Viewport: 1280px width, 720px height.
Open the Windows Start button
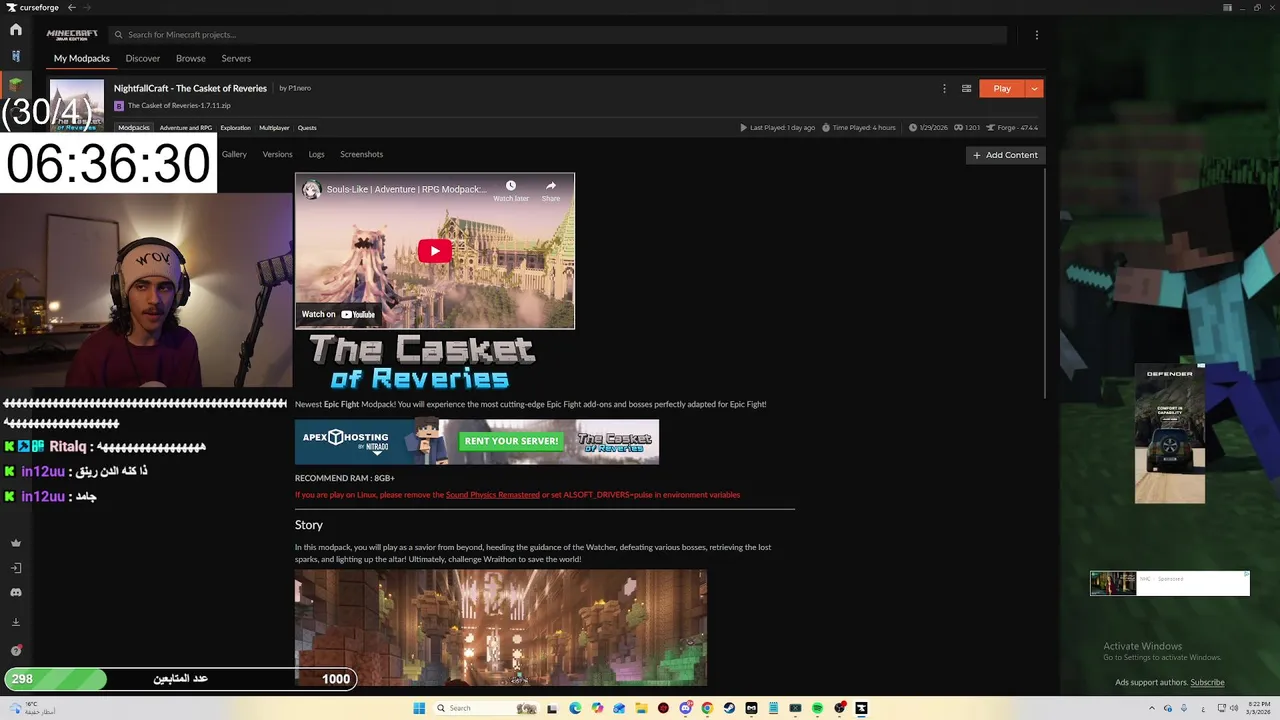click(419, 708)
